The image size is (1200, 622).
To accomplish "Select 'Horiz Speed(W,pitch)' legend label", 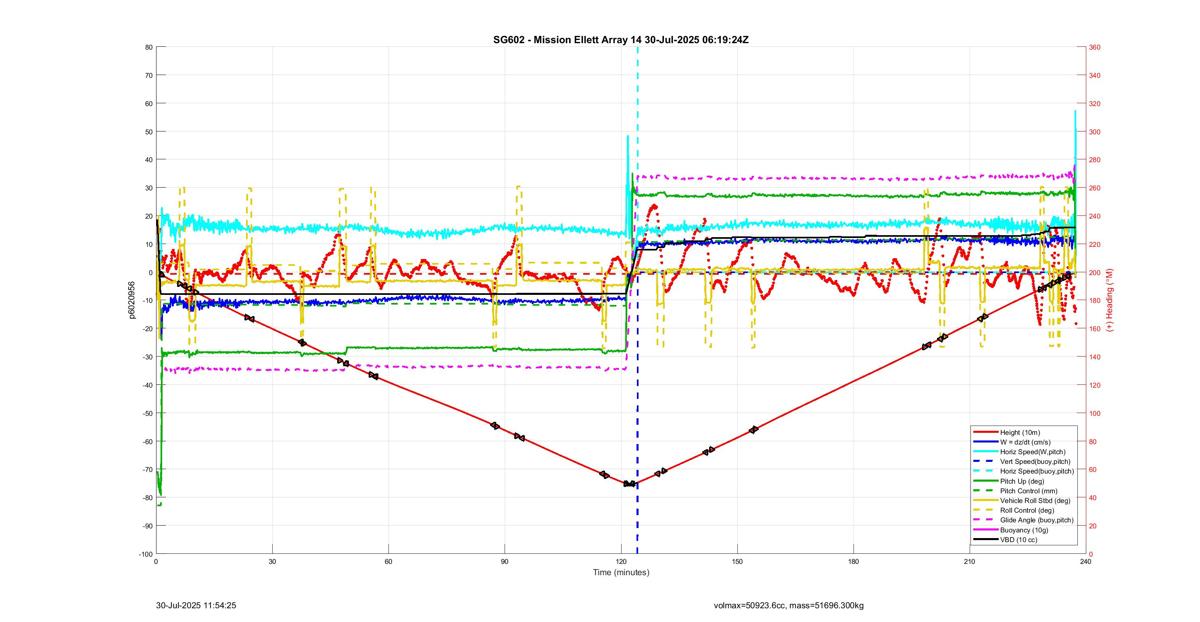I will coord(1032,452).
